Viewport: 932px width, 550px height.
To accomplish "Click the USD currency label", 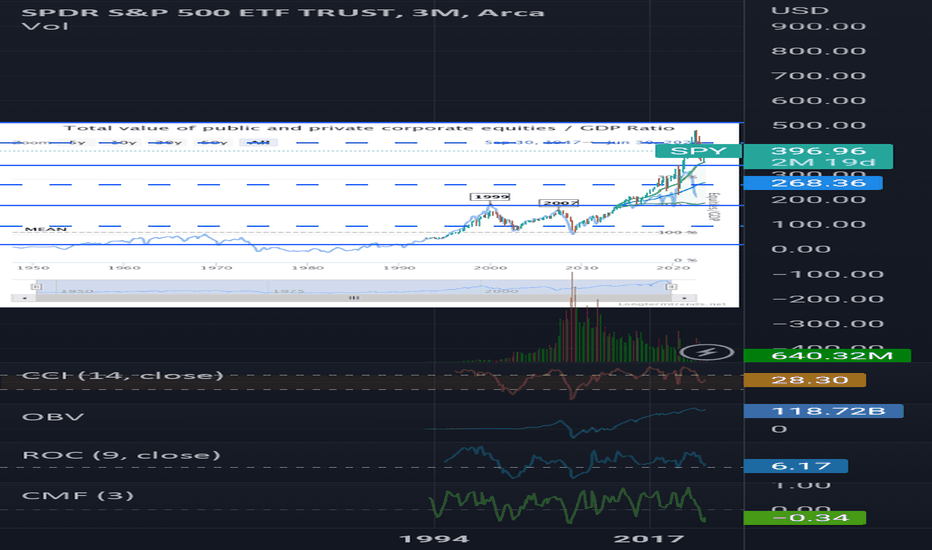I will click(799, 11).
